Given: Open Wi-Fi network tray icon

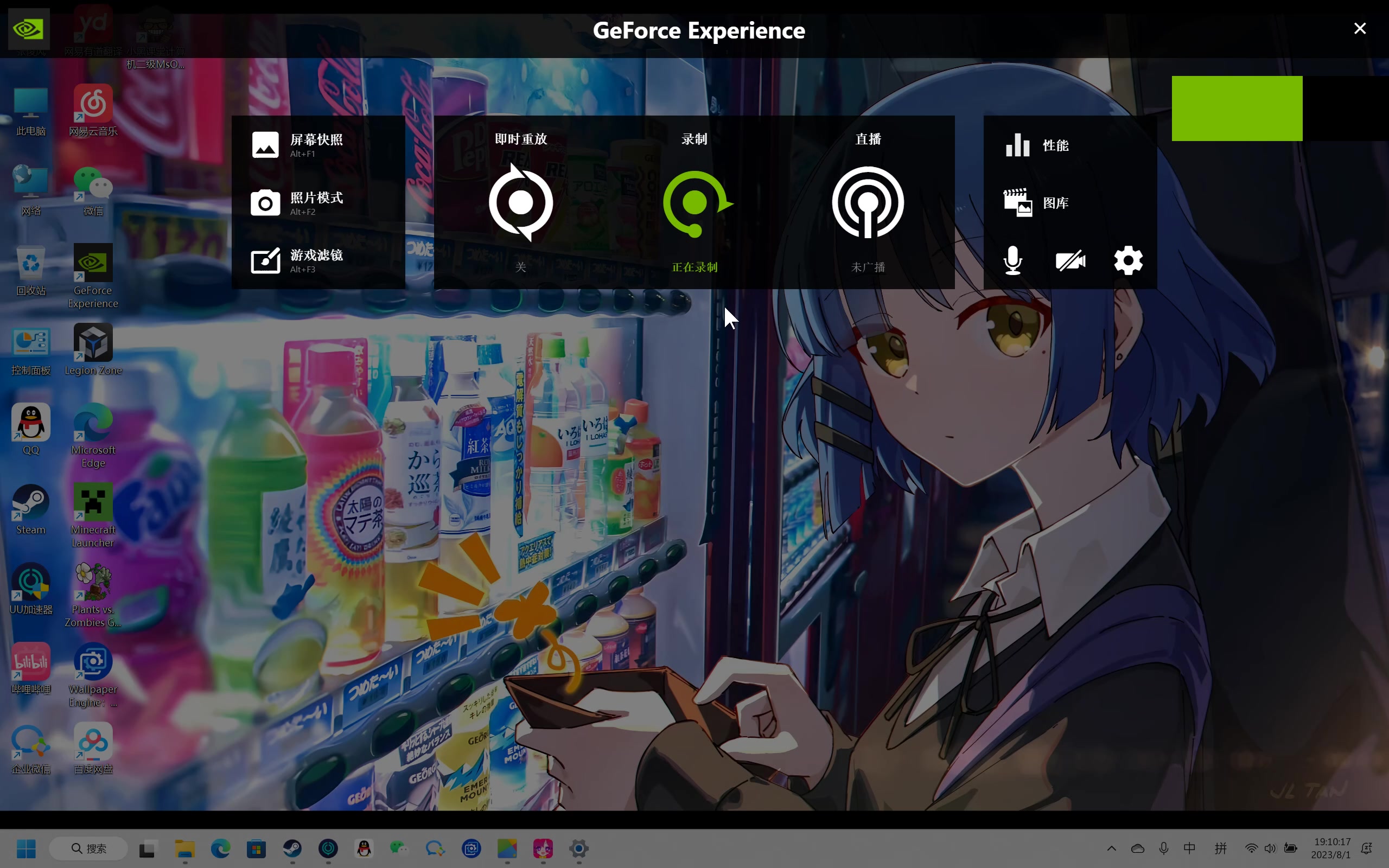Looking at the screenshot, I should click(1251, 848).
